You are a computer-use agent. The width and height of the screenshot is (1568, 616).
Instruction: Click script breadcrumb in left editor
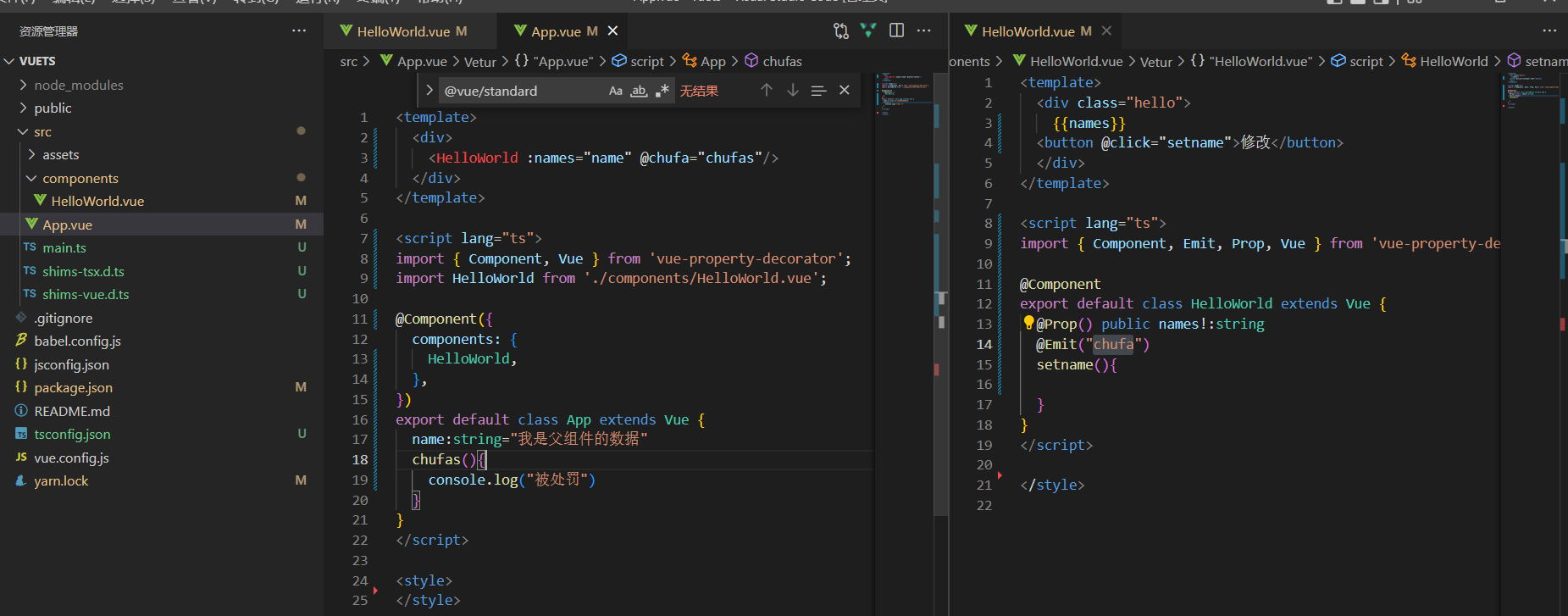point(638,61)
